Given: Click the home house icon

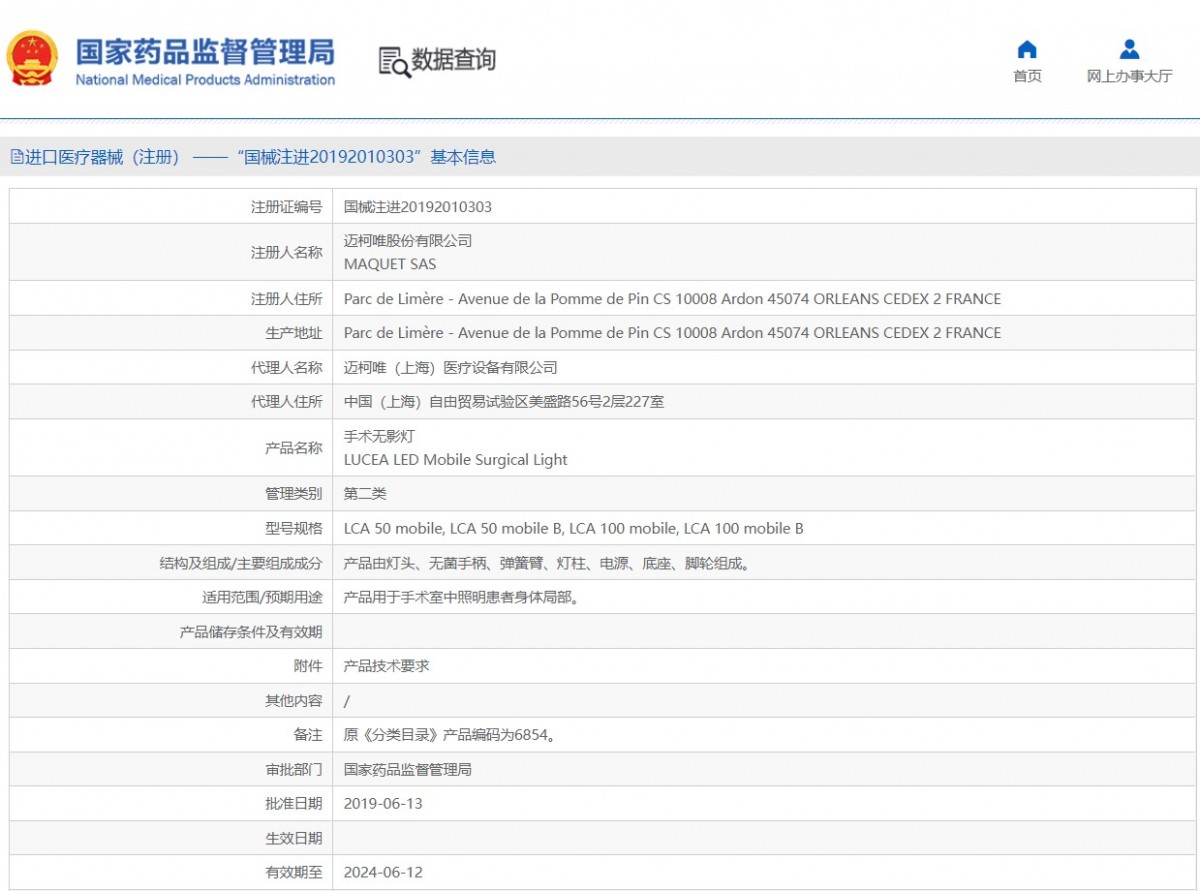Looking at the screenshot, I should point(1027,49).
